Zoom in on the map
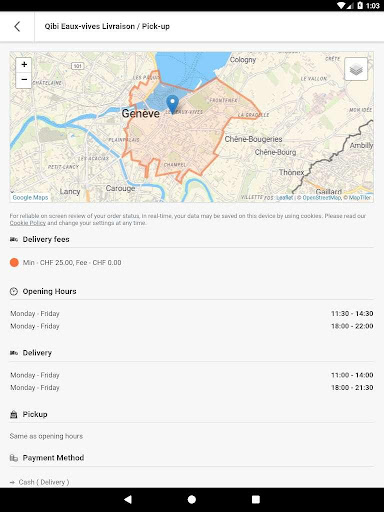Image resolution: width=384 pixels, height=512 pixels. (24, 64)
